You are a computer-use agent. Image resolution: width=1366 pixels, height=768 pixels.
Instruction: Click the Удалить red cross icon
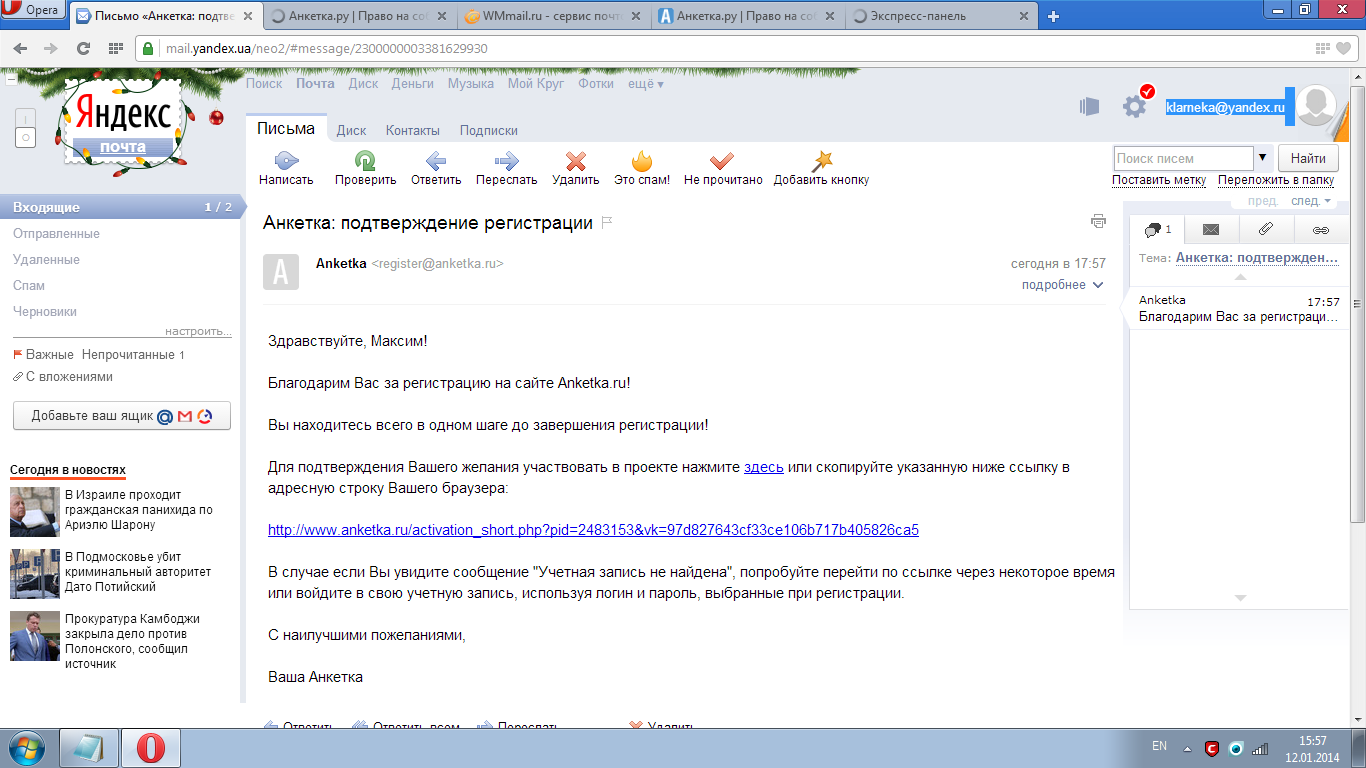click(x=576, y=161)
